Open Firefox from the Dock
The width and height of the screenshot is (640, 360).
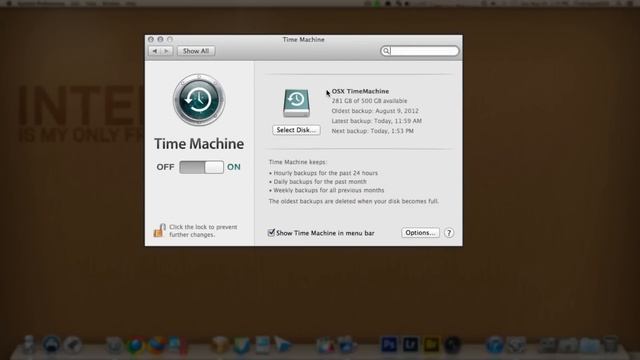(x=157, y=345)
